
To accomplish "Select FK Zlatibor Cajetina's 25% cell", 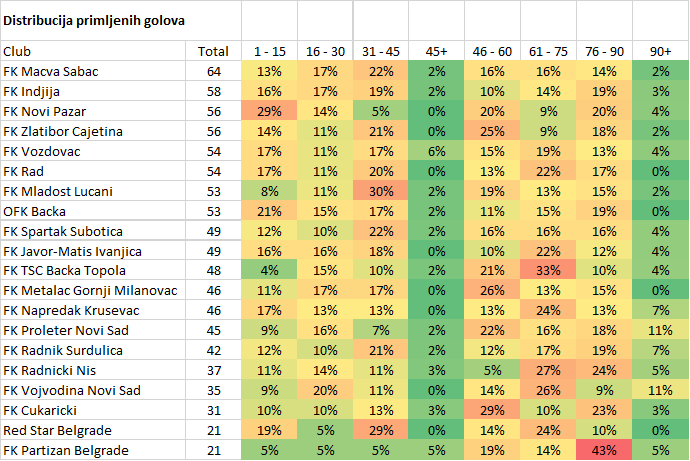I will point(492,131).
